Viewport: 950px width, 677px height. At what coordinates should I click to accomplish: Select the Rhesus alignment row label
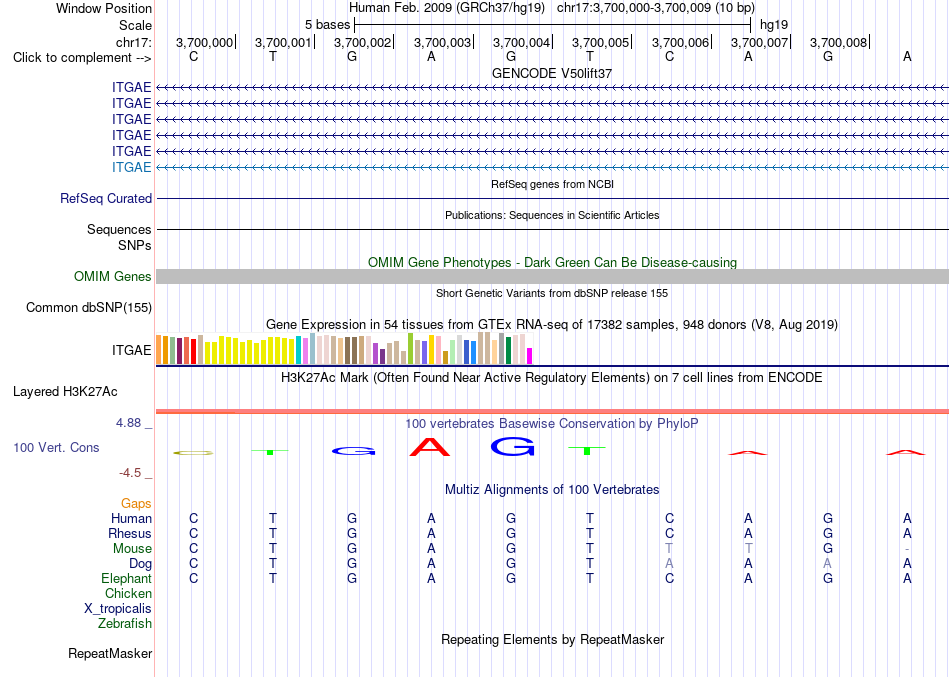point(130,533)
